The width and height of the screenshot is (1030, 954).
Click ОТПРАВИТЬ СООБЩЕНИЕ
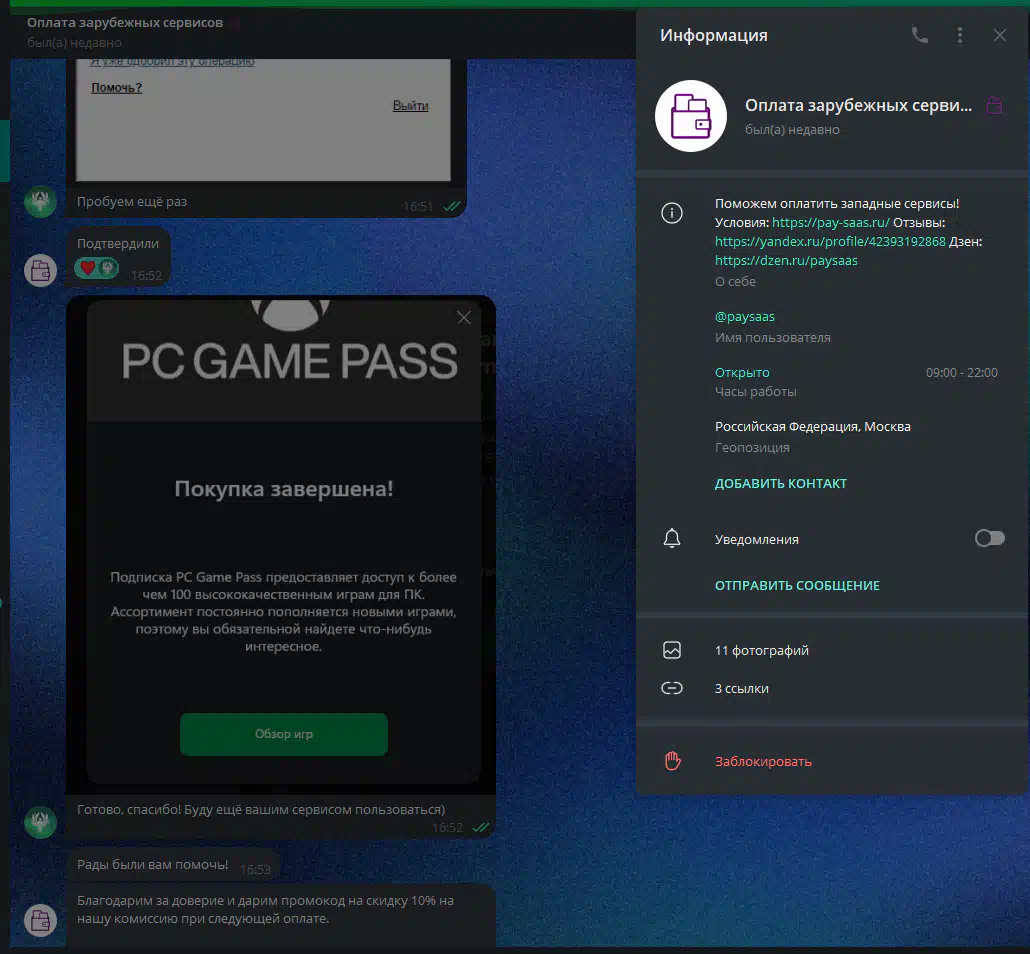tap(797, 585)
